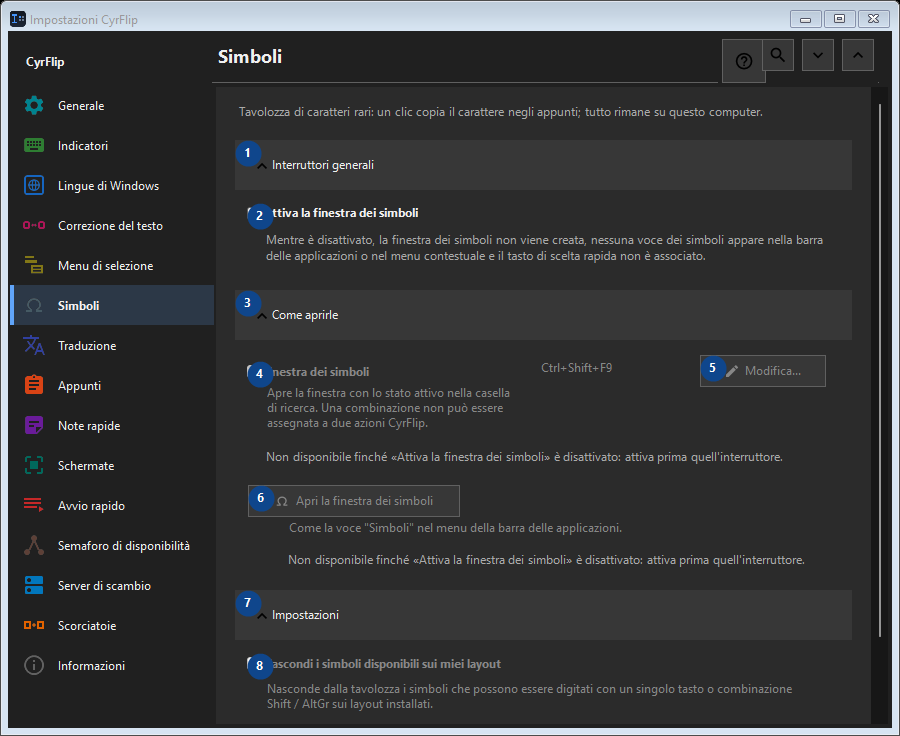The image size is (900, 736).
Task: Open Generale settings via the gear icon
Action: coord(34,106)
